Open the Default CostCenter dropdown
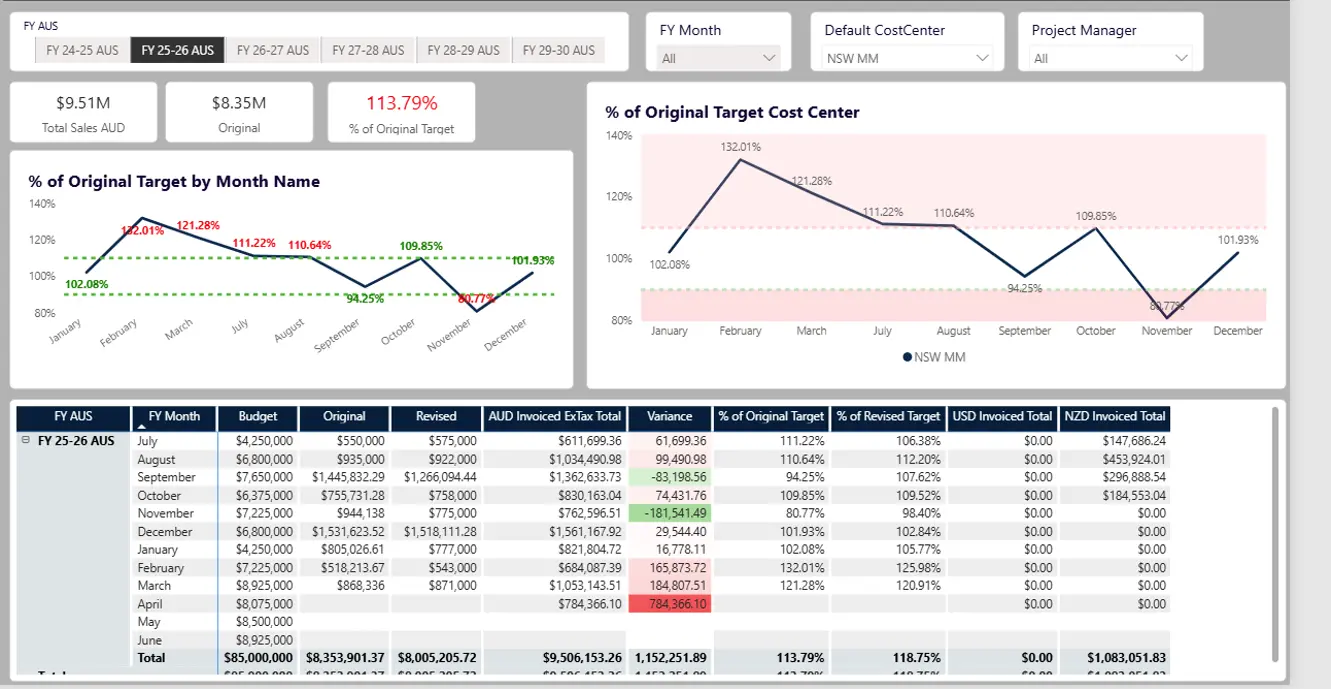The image size is (1331, 689). 907,58
